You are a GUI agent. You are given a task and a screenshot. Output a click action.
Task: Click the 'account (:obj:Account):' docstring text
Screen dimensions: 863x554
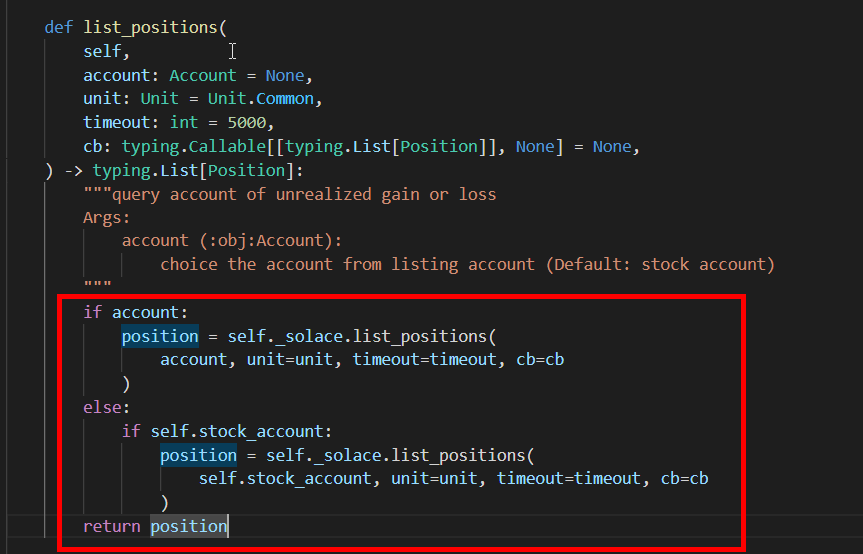point(232,241)
